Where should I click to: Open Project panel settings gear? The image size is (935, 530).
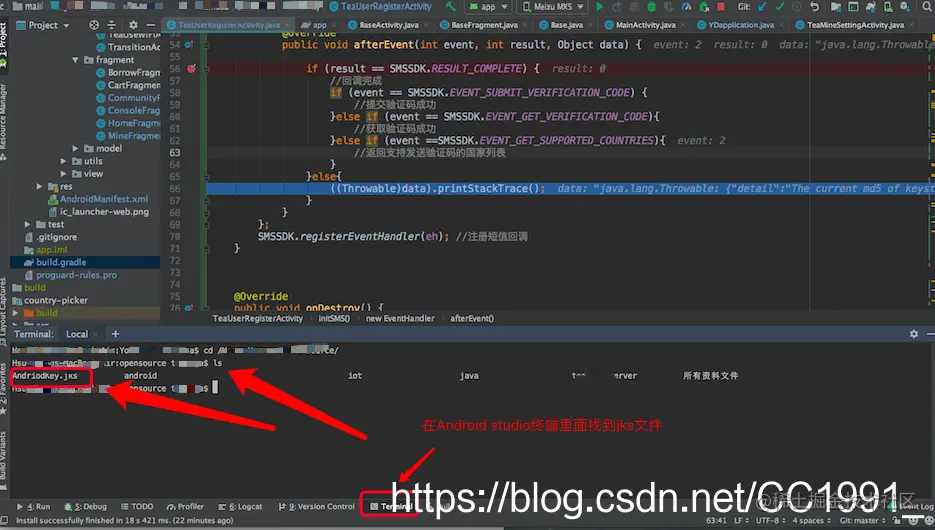pyautogui.click(x=133, y=25)
